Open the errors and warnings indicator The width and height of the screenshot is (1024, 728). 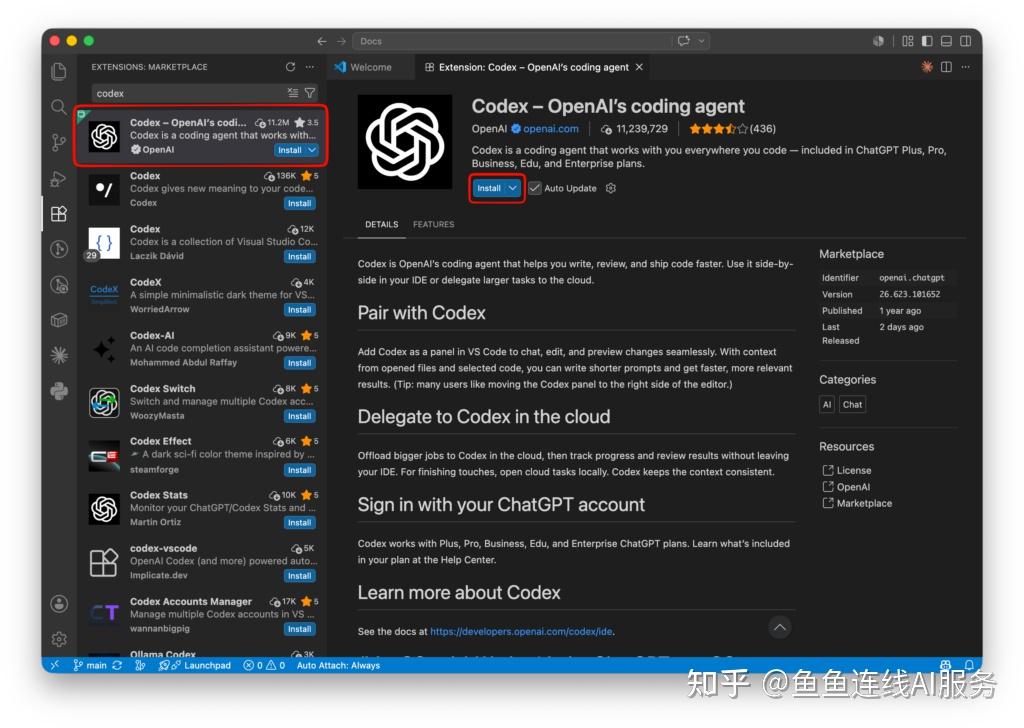pyautogui.click(x=264, y=665)
